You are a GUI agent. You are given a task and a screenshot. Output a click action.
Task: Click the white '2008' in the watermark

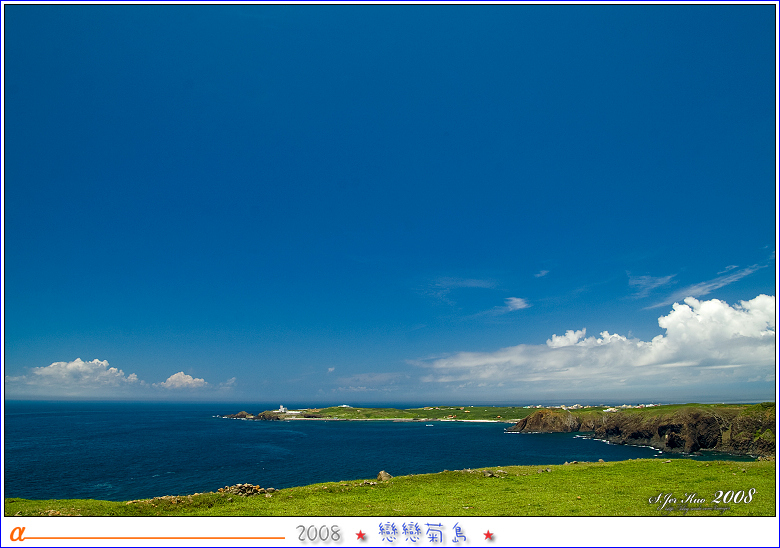[734, 496]
